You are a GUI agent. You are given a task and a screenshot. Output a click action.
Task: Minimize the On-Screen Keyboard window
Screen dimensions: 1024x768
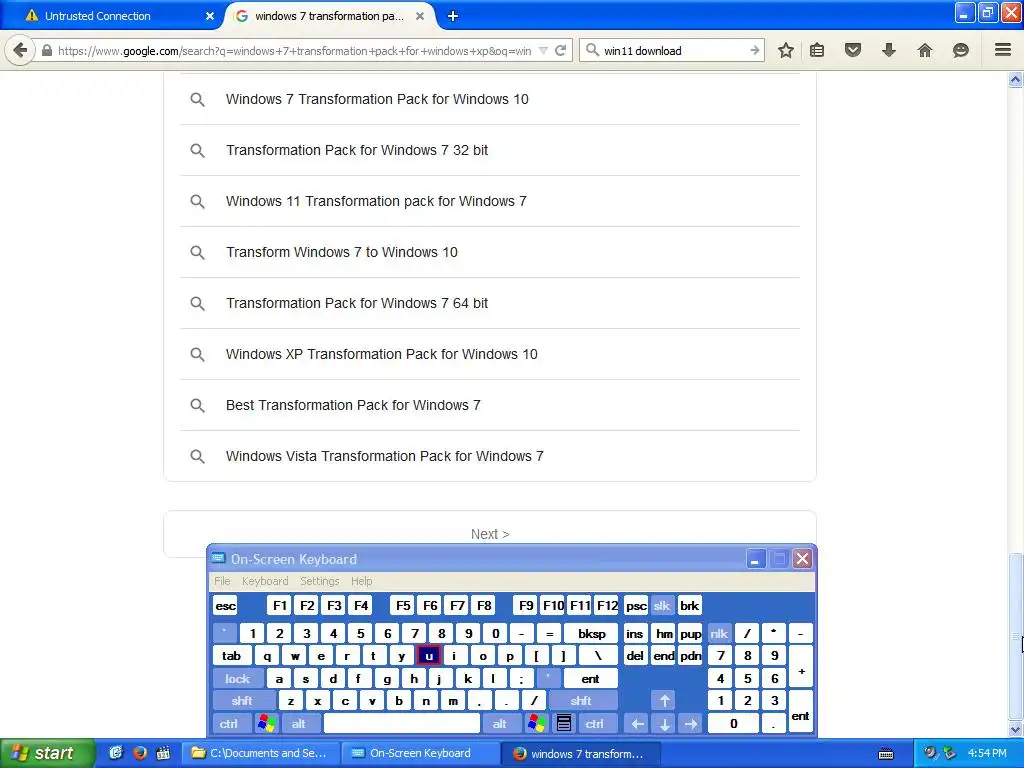tap(756, 559)
